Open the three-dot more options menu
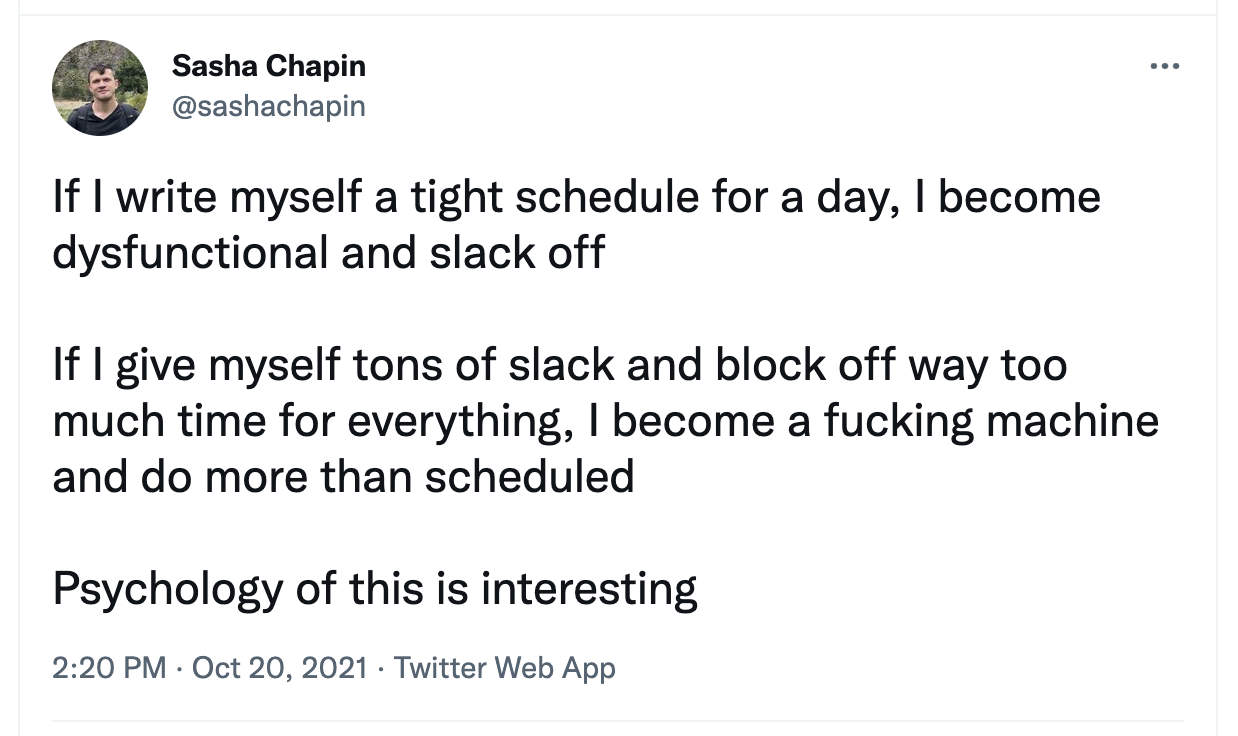This screenshot has height=736, width=1238. tap(1165, 67)
